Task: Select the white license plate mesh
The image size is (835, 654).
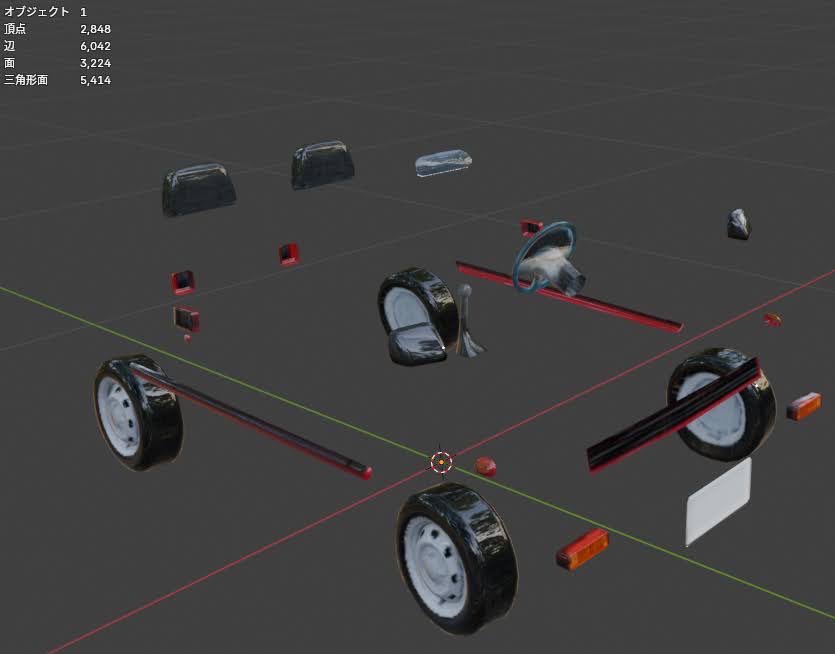Action: (x=719, y=501)
